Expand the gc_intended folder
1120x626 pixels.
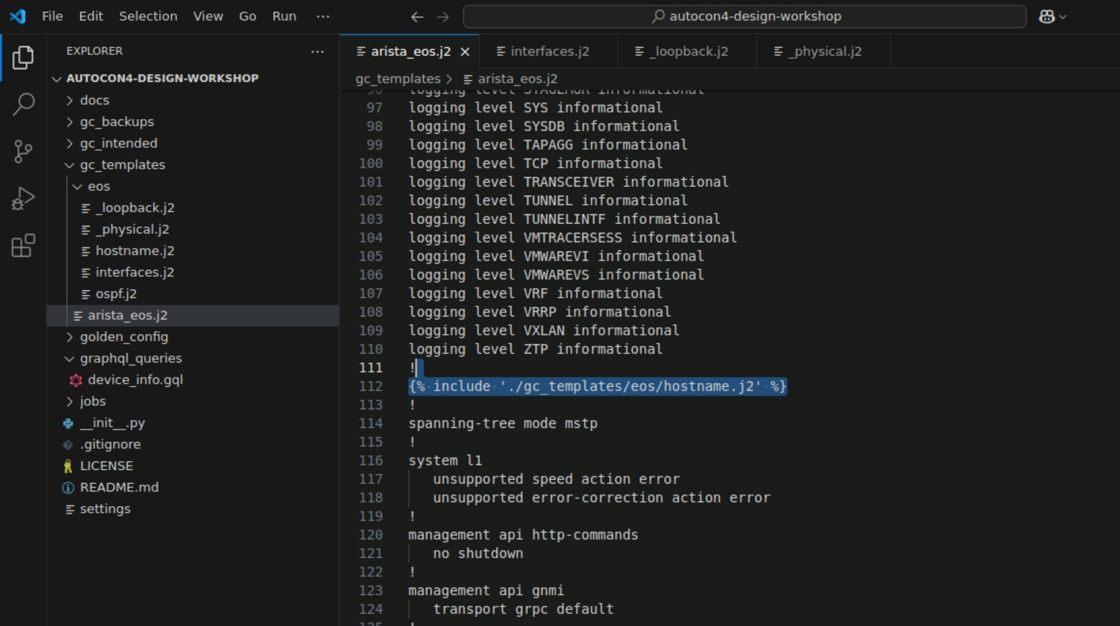tap(193, 143)
